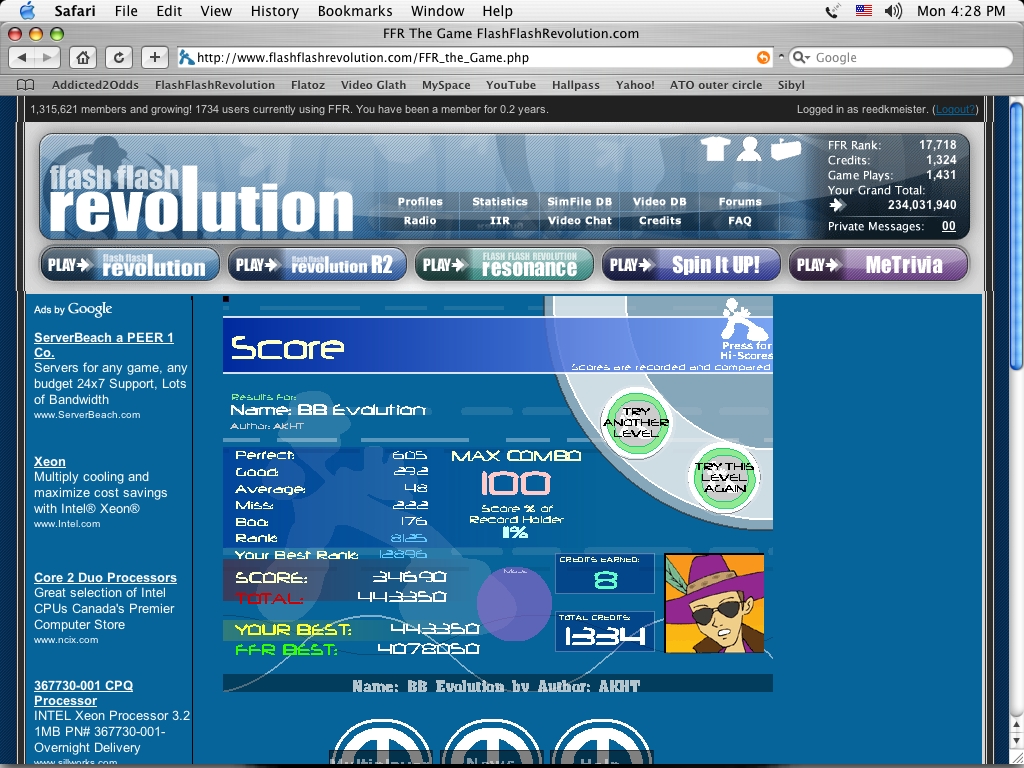Viewport: 1024px width, 768px height.
Task: Open the home page button
Action: pyautogui.click(x=83, y=57)
